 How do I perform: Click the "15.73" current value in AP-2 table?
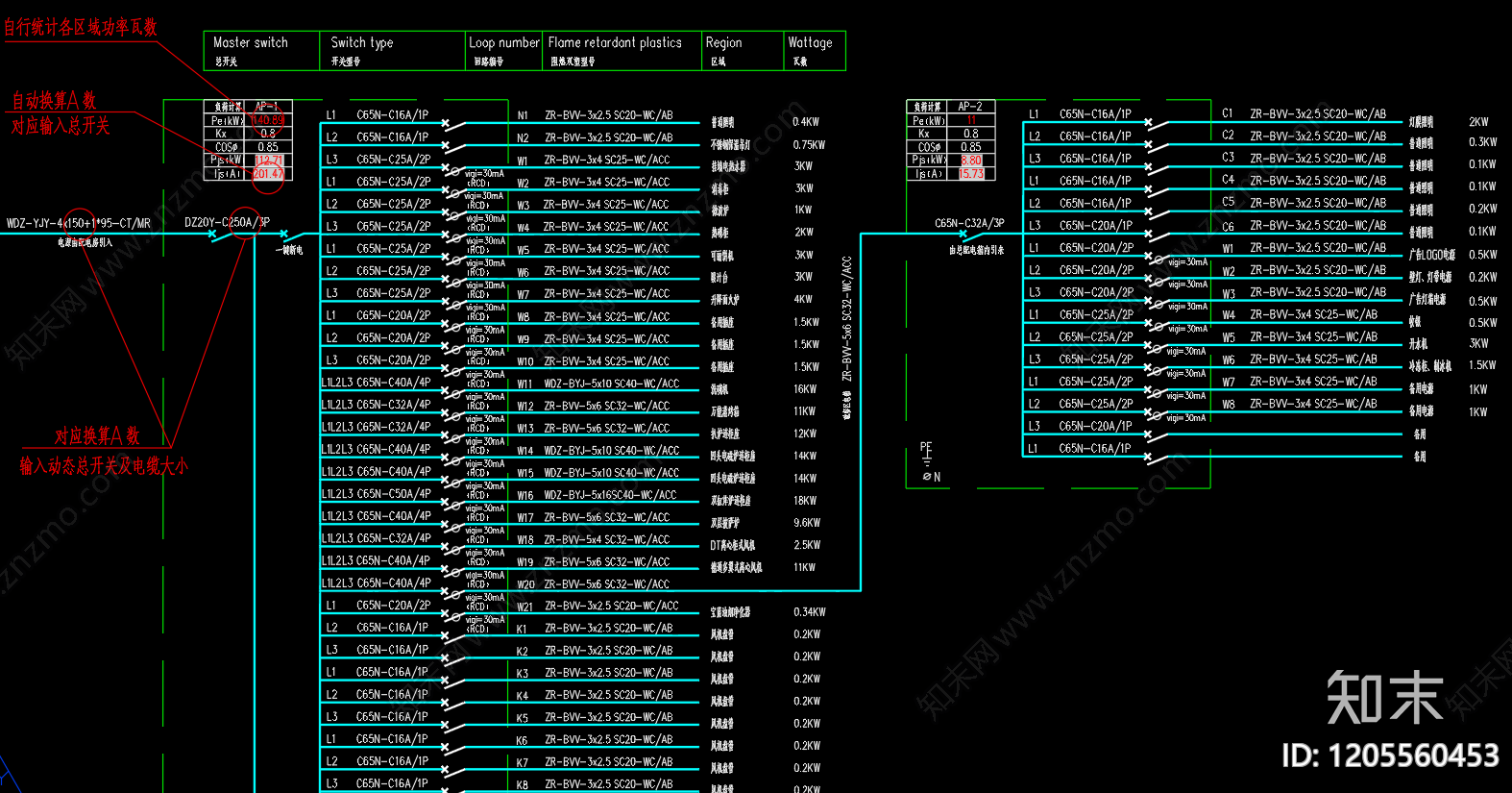coord(971,174)
